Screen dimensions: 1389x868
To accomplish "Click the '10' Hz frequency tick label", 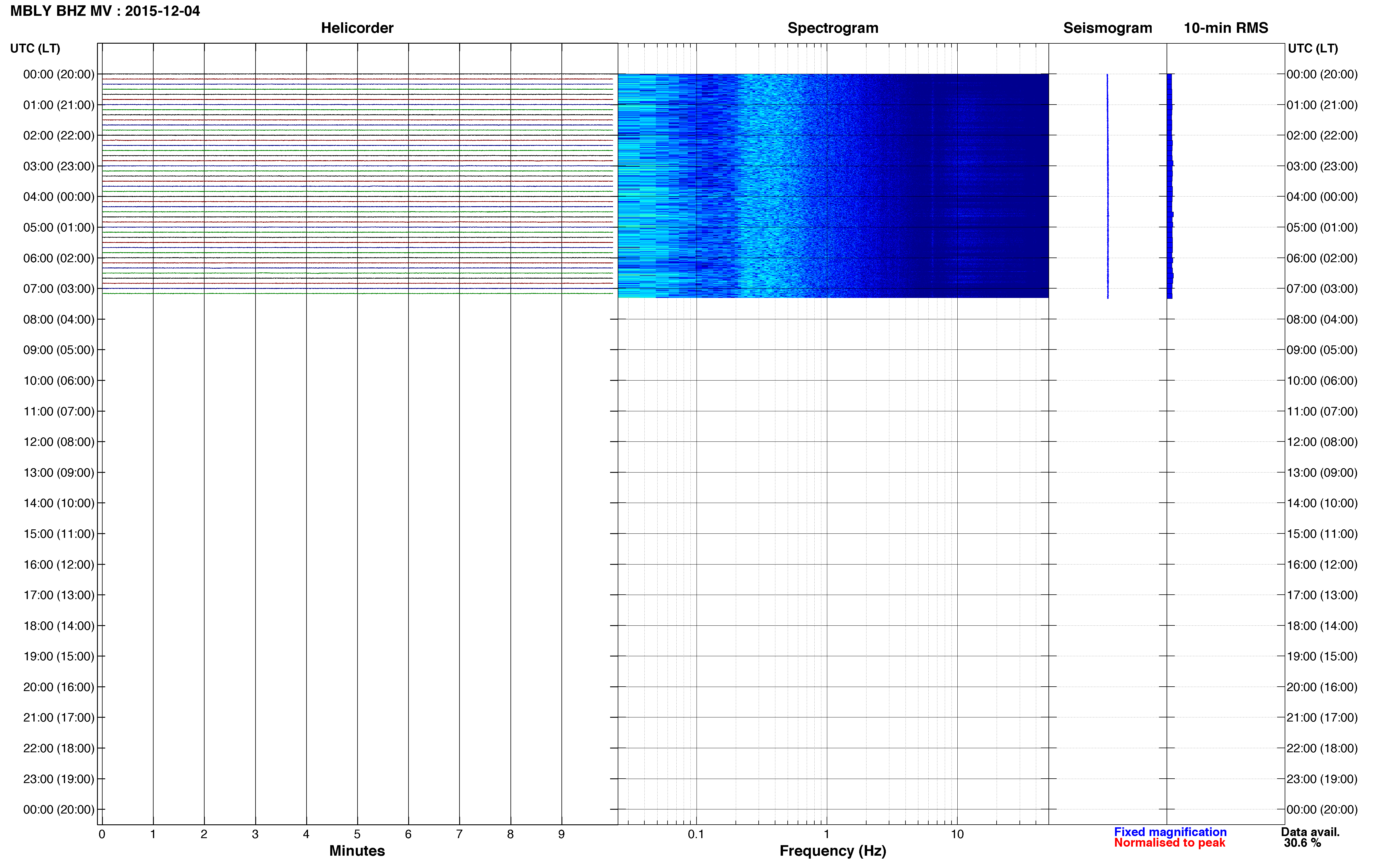I will point(957,834).
